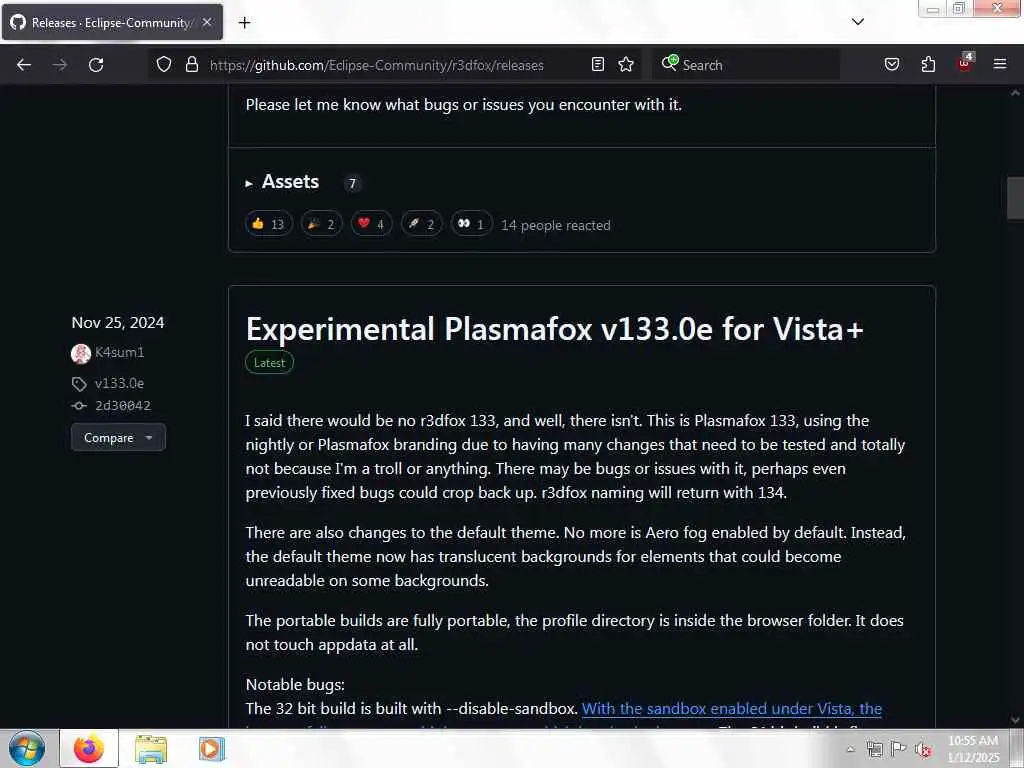Toggle reader view for this page

598,64
